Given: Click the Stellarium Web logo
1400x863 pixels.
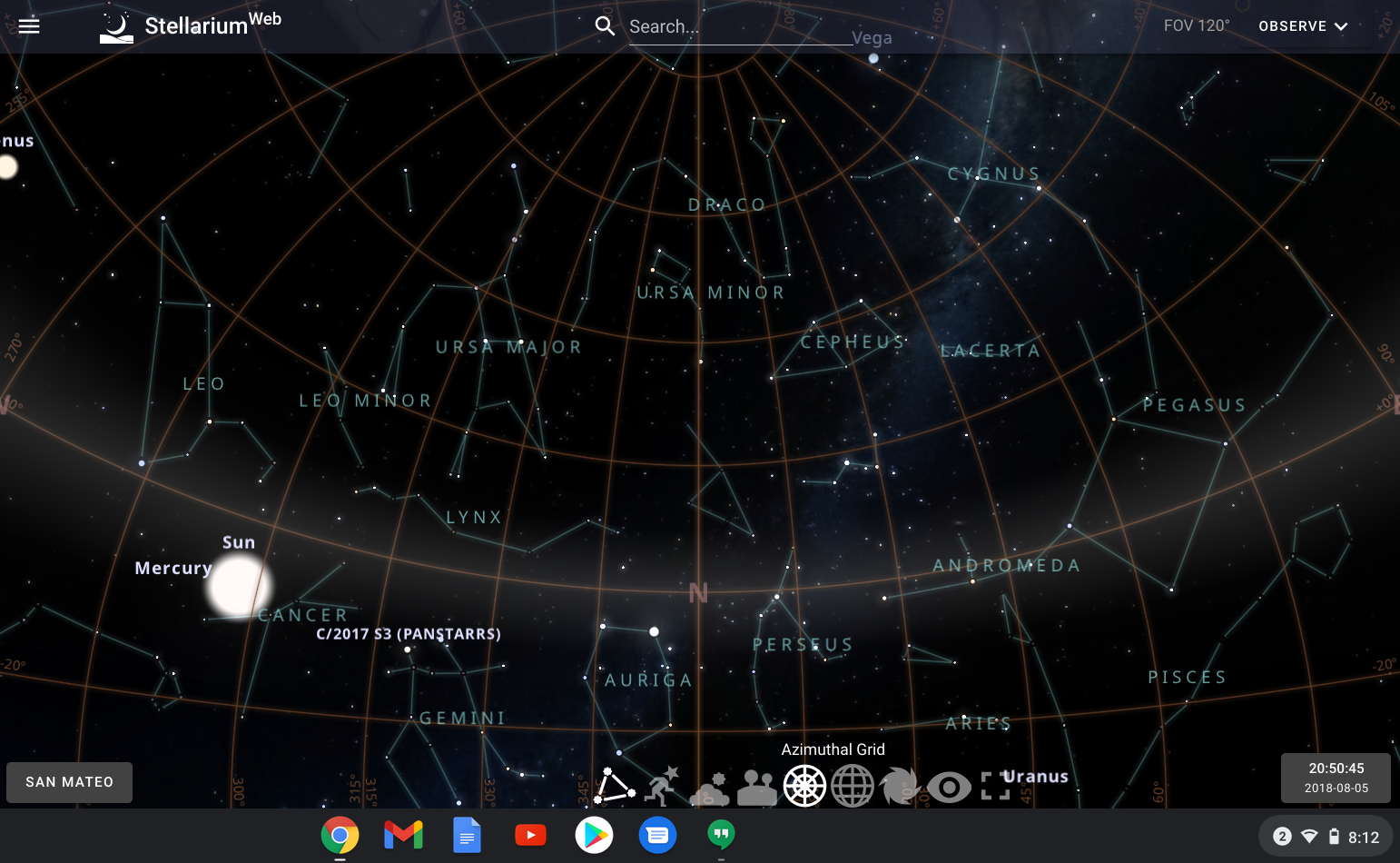Looking at the screenshot, I should click(x=191, y=26).
